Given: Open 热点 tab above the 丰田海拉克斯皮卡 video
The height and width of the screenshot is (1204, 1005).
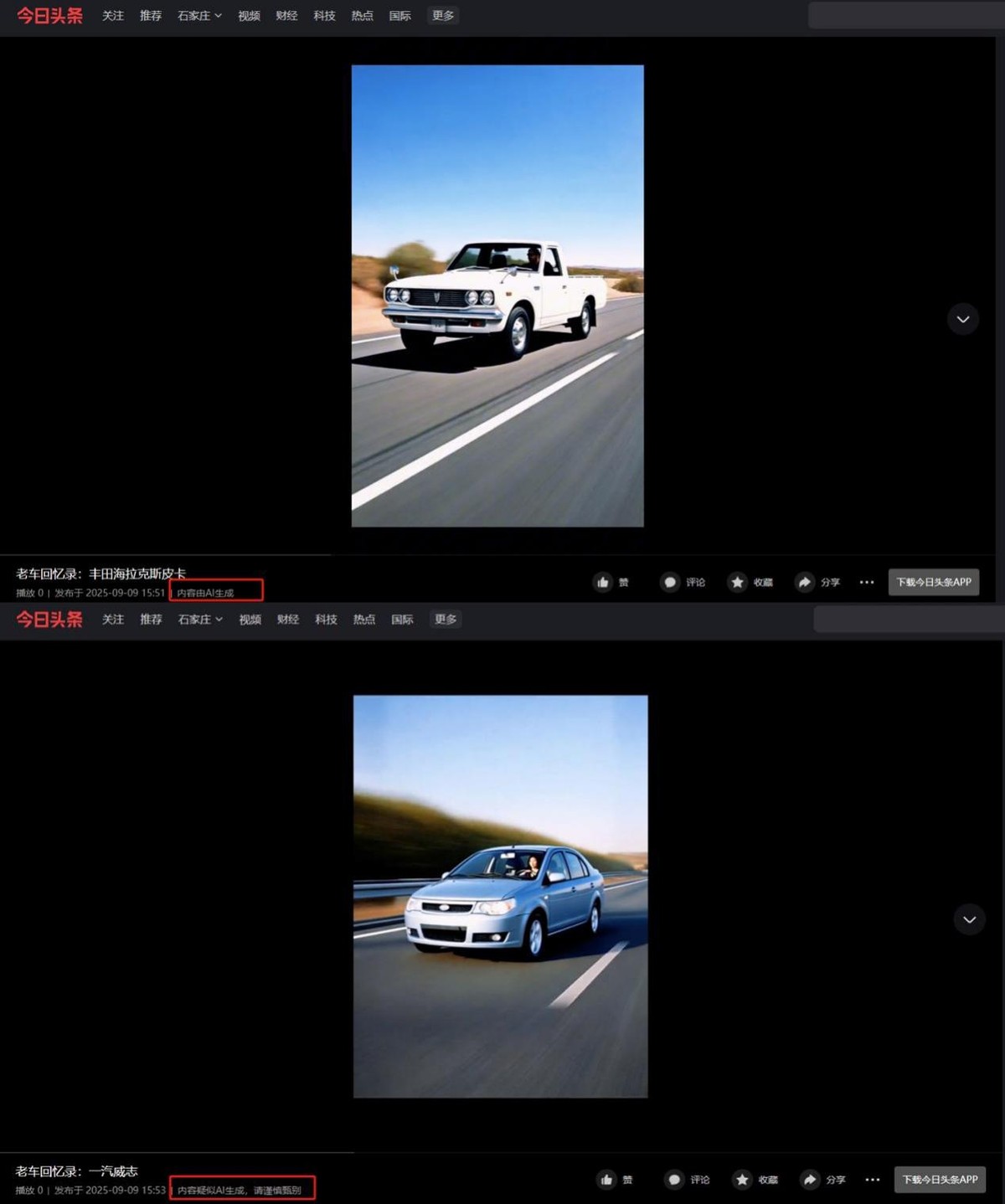Looking at the screenshot, I should point(362,16).
